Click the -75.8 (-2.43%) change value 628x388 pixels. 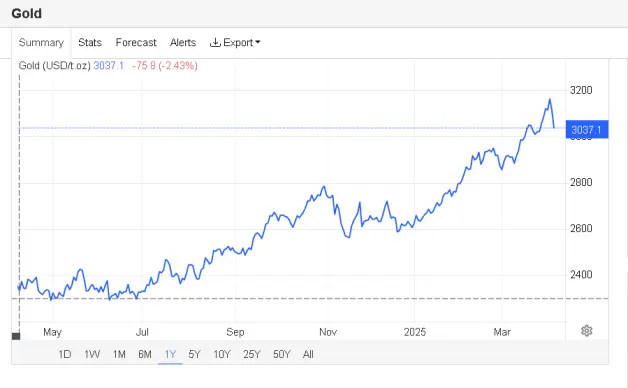pyautogui.click(x=165, y=66)
